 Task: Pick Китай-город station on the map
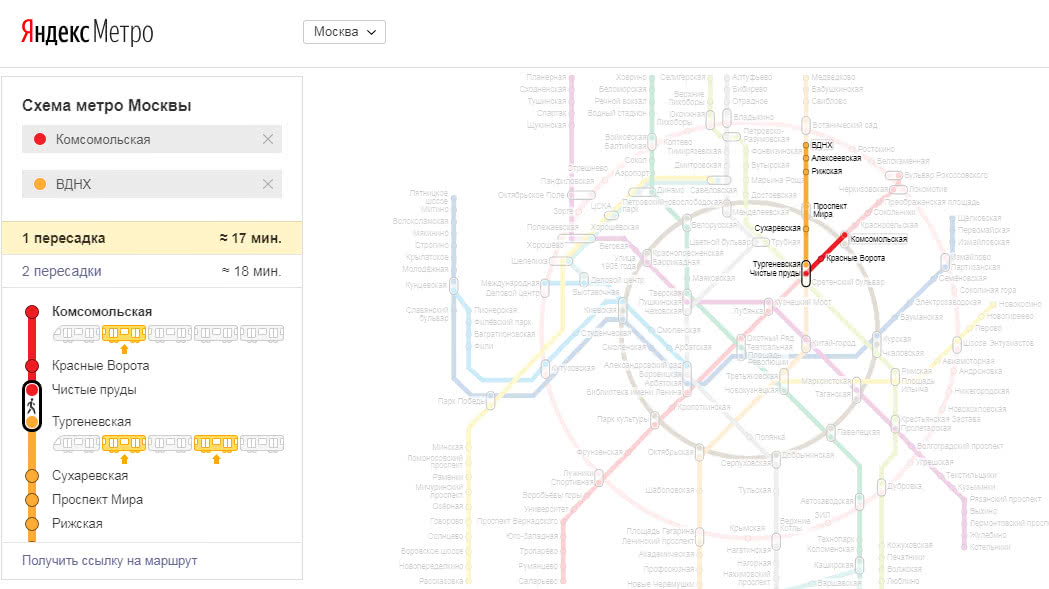pyautogui.click(x=806, y=343)
